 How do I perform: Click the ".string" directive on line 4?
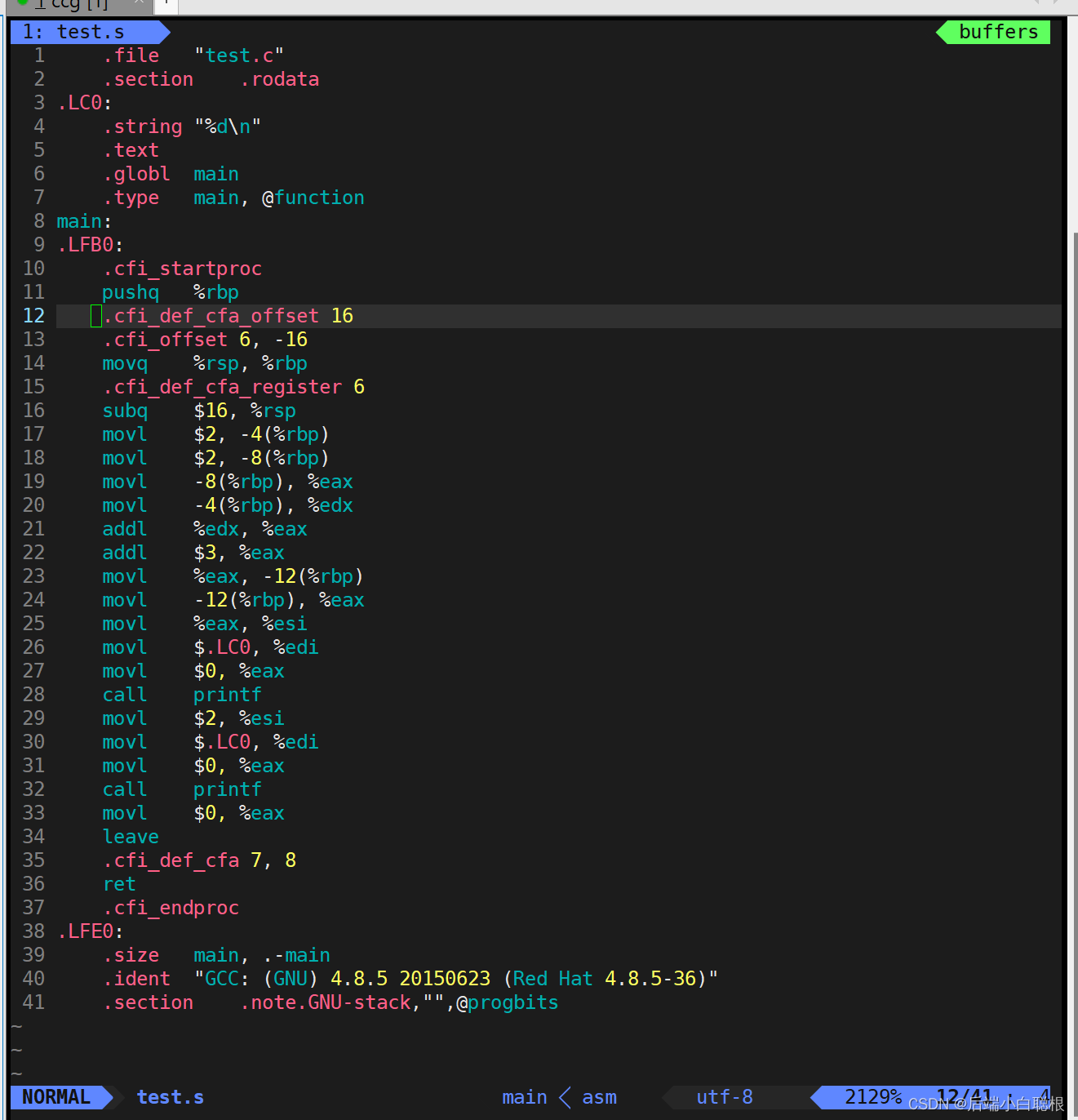coord(142,127)
